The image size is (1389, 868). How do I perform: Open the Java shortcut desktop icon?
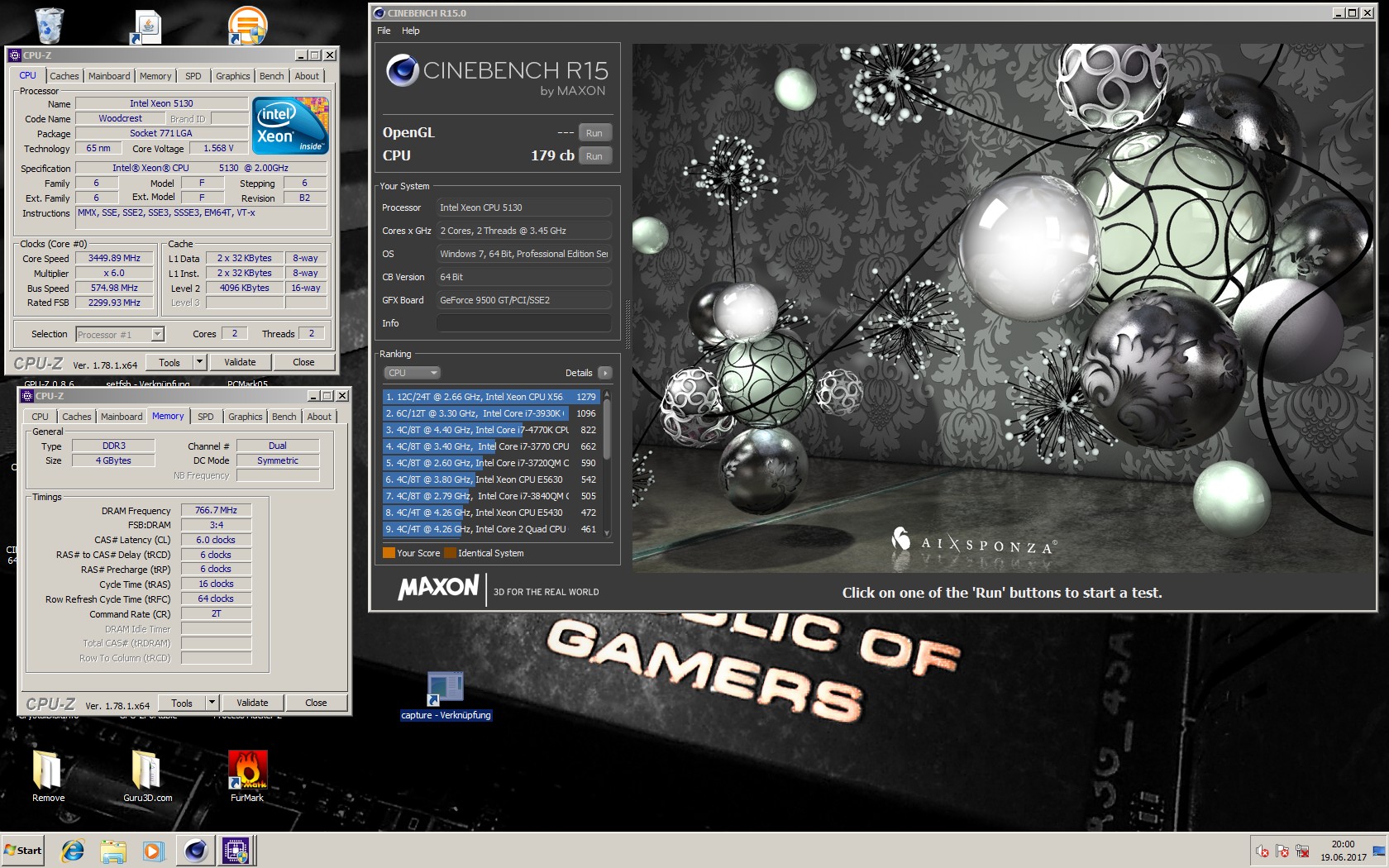(147, 27)
